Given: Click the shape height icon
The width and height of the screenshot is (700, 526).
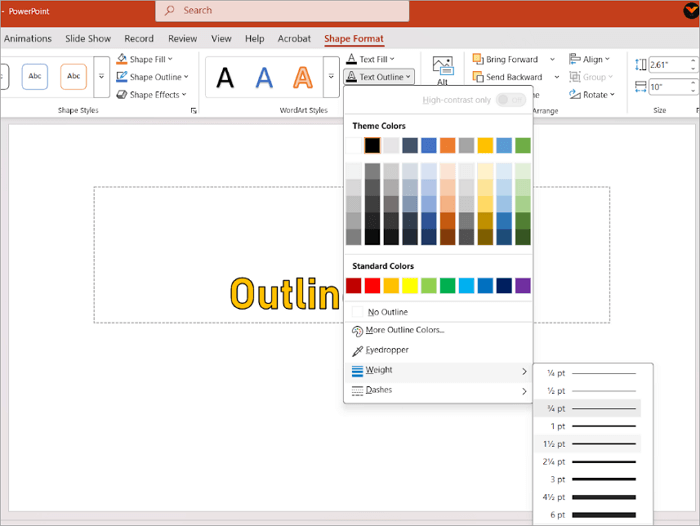Looking at the screenshot, I should [x=641, y=65].
